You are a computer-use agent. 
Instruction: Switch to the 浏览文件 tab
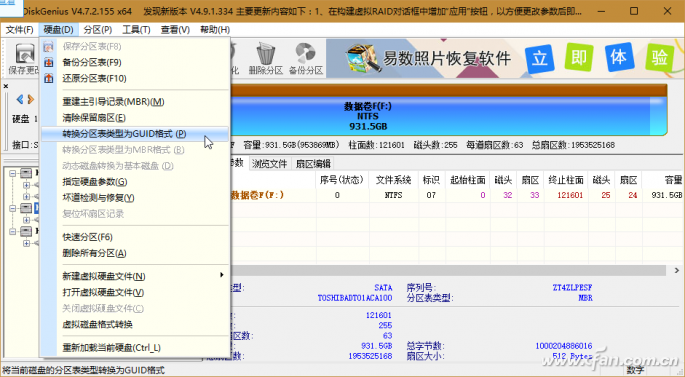pyautogui.click(x=269, y=164)
